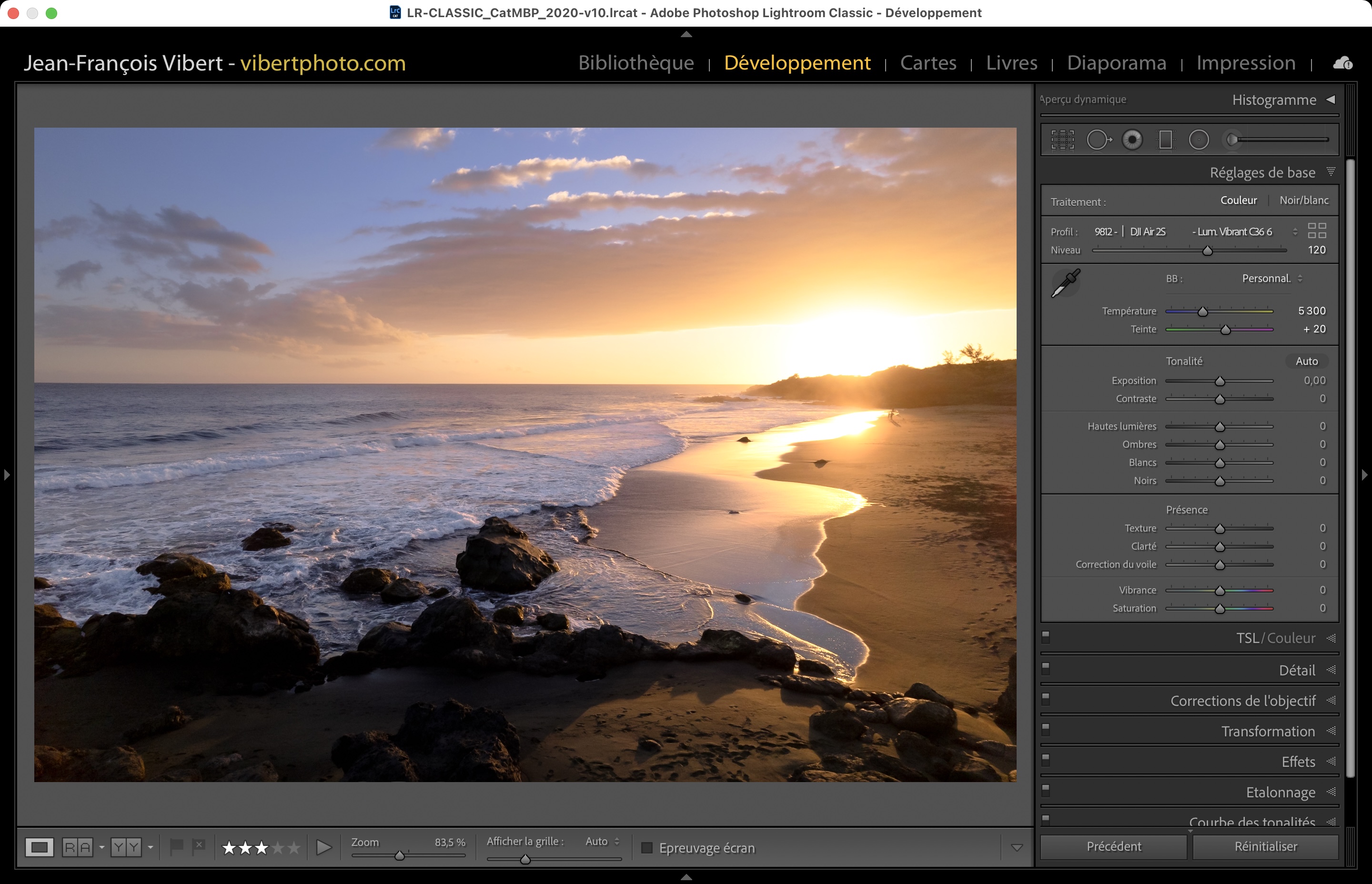
Task: Select the Graduated filter tool
Action: click(1165, 140)
